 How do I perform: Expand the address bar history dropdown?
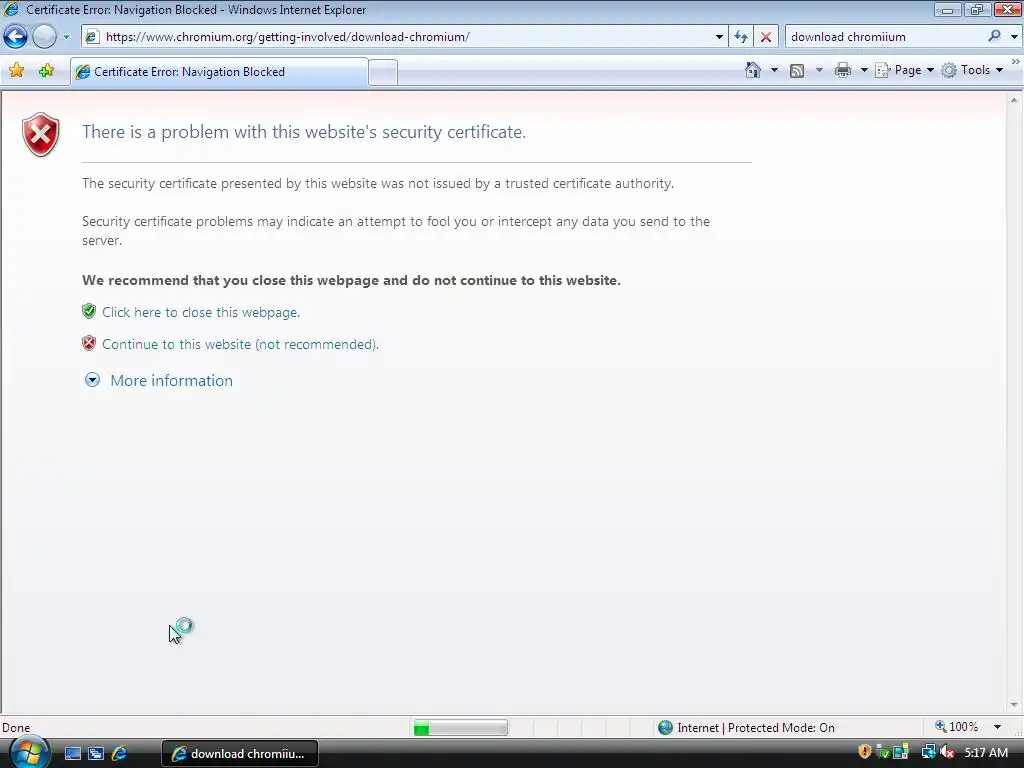(x=719, y=37)
